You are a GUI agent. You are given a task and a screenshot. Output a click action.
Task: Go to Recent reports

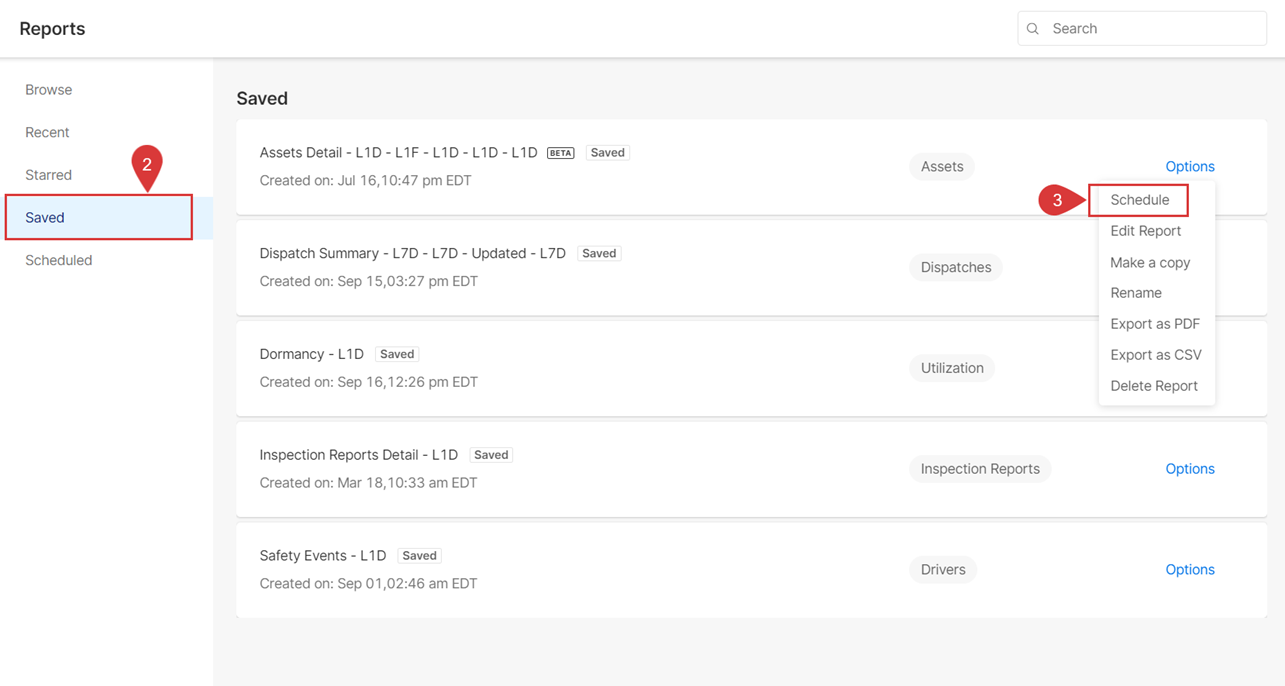coord(47,132)
